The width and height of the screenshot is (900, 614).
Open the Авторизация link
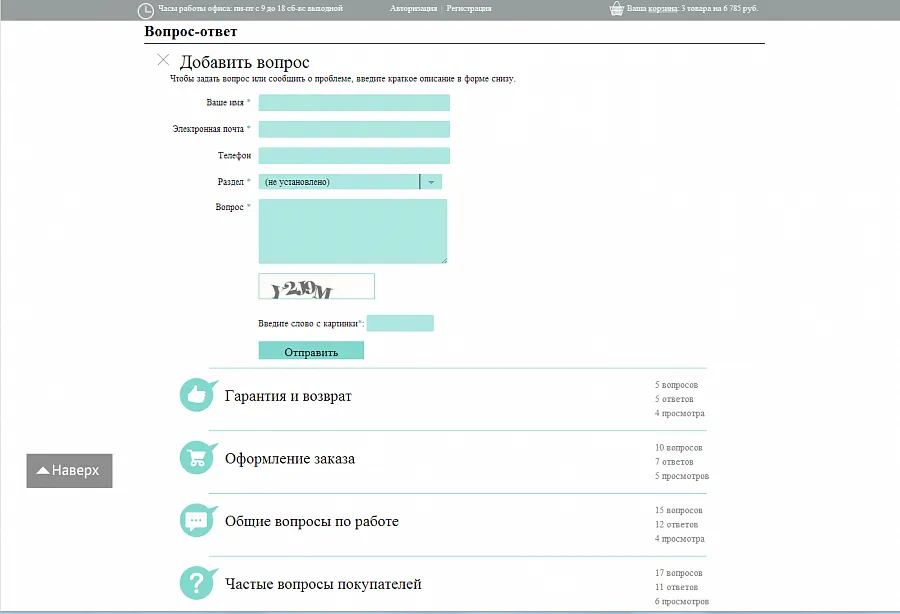(x=413, y=8)
